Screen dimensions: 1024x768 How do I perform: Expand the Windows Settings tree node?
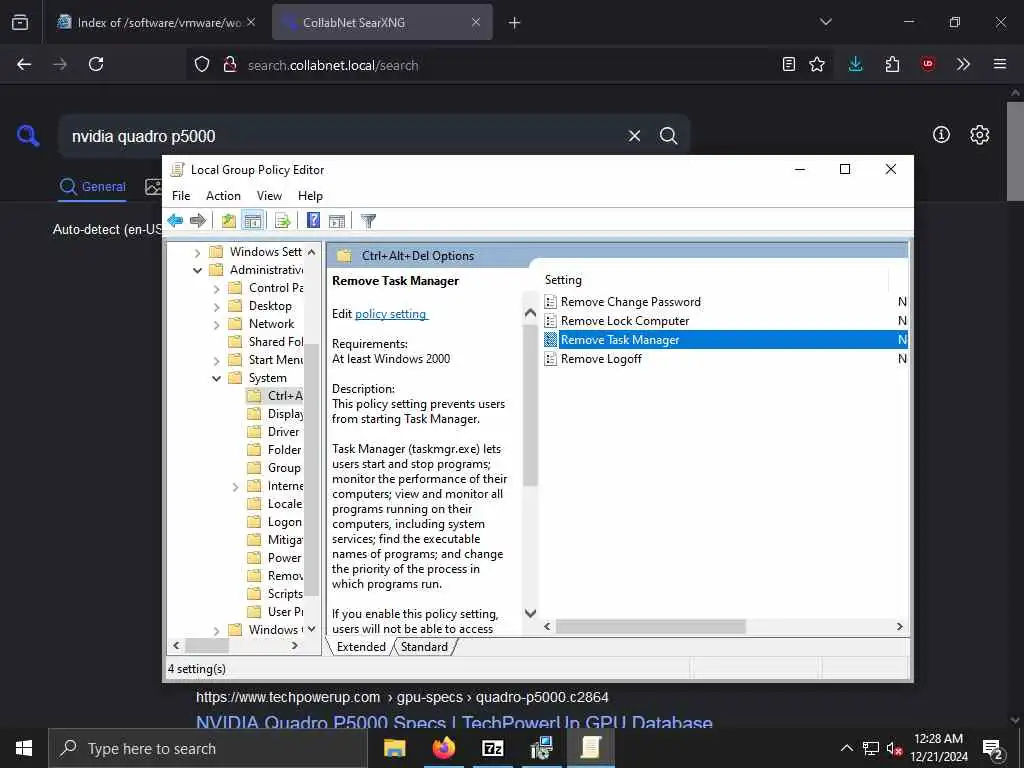coord(197,252)
